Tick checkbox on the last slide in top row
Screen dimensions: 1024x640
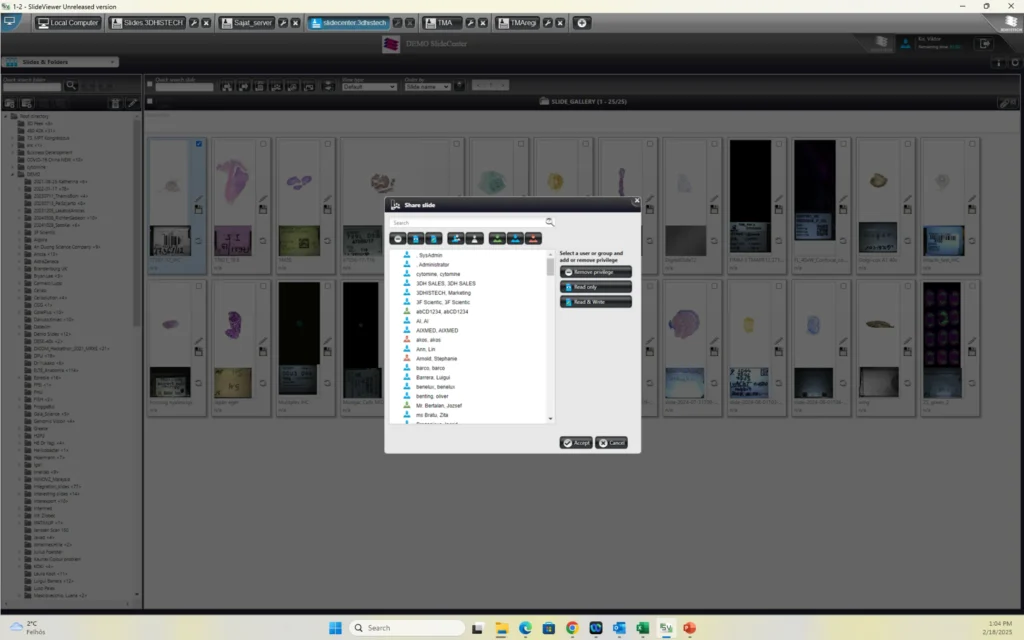972,144
